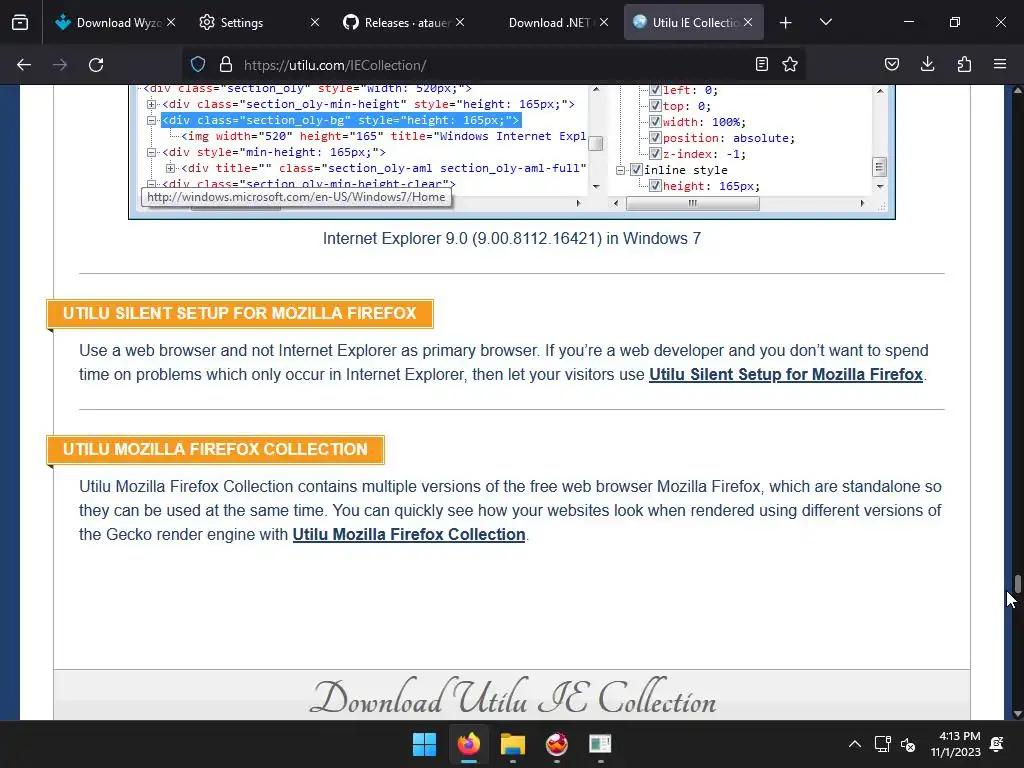The width and height of the screenshot is (1024, 768).
Task: Open File Explorer from taskbar
Action: [x=513, y=744]
